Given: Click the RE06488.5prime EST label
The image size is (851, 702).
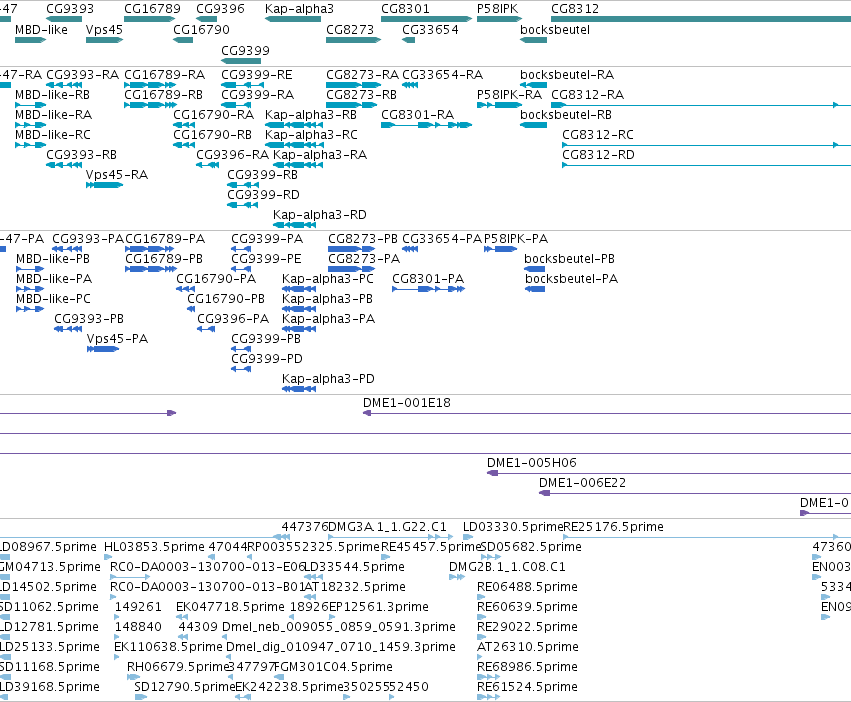Looking at the screenshot, I should (527, 587).
